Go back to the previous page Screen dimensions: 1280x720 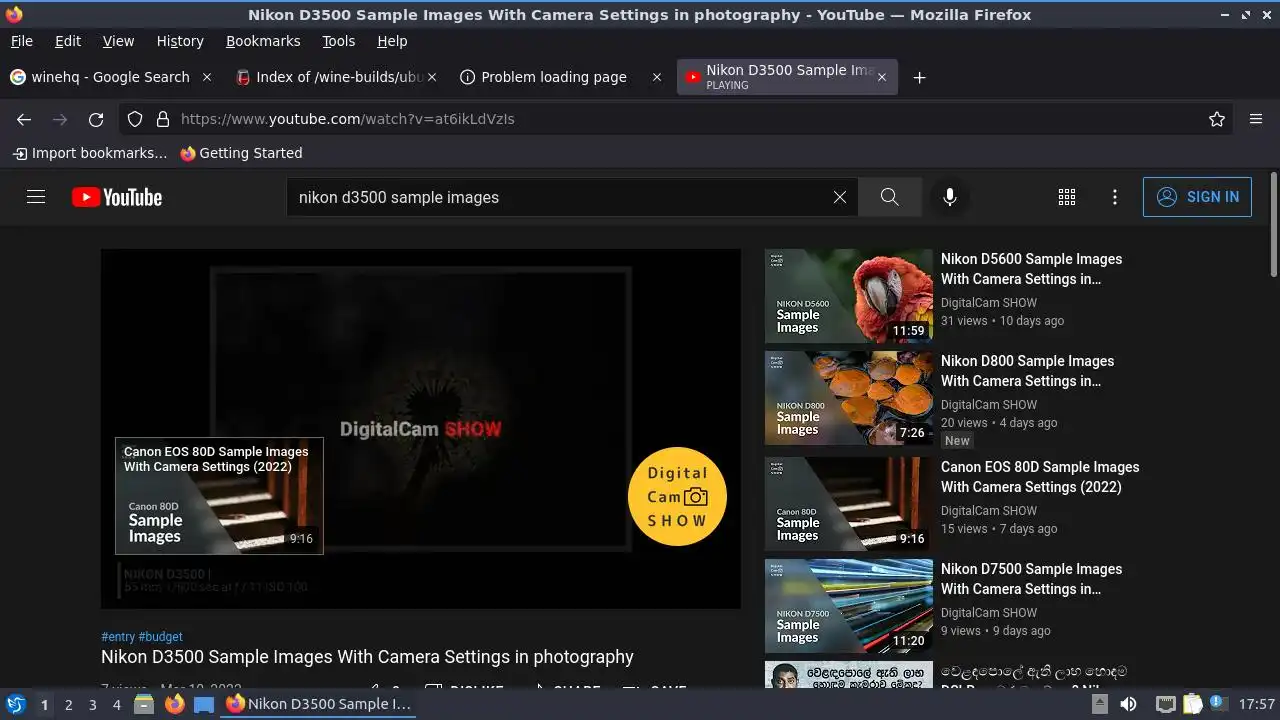point(24,119)
